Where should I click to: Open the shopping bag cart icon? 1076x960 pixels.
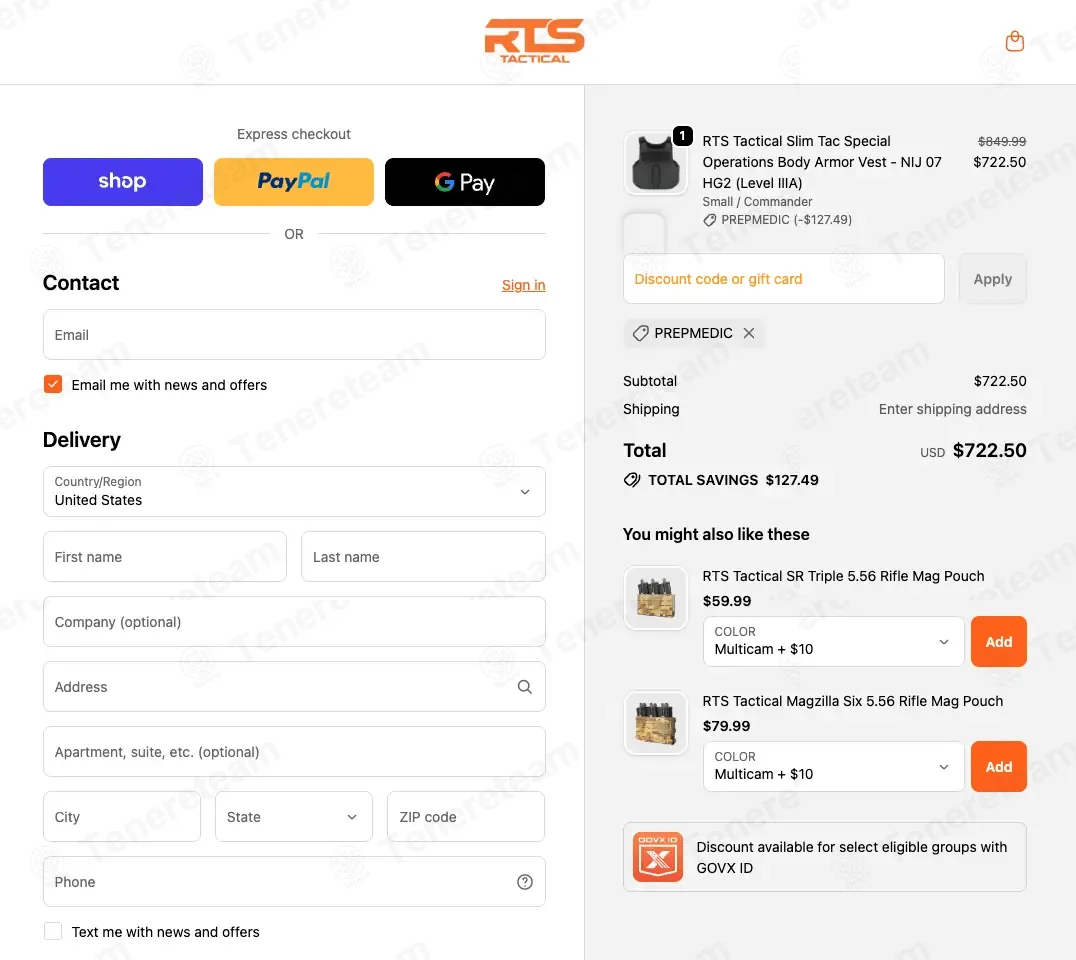(x=1014, y=41)
